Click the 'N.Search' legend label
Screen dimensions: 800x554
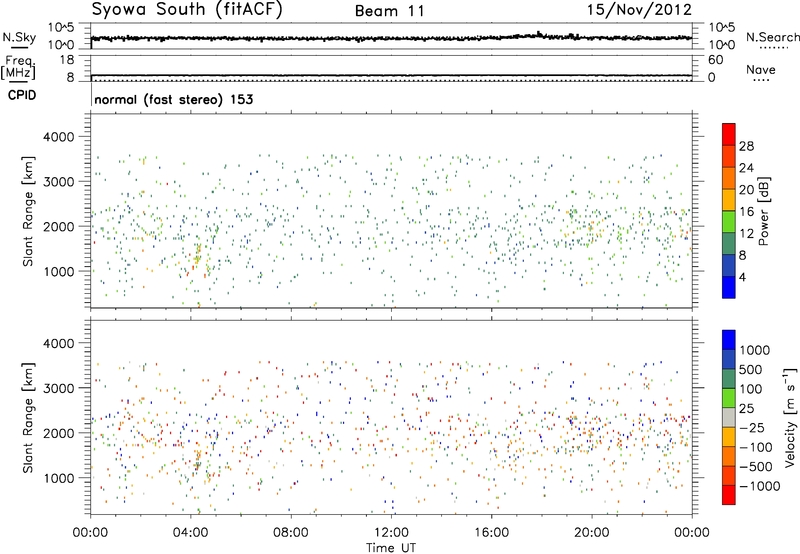[773, 37]
